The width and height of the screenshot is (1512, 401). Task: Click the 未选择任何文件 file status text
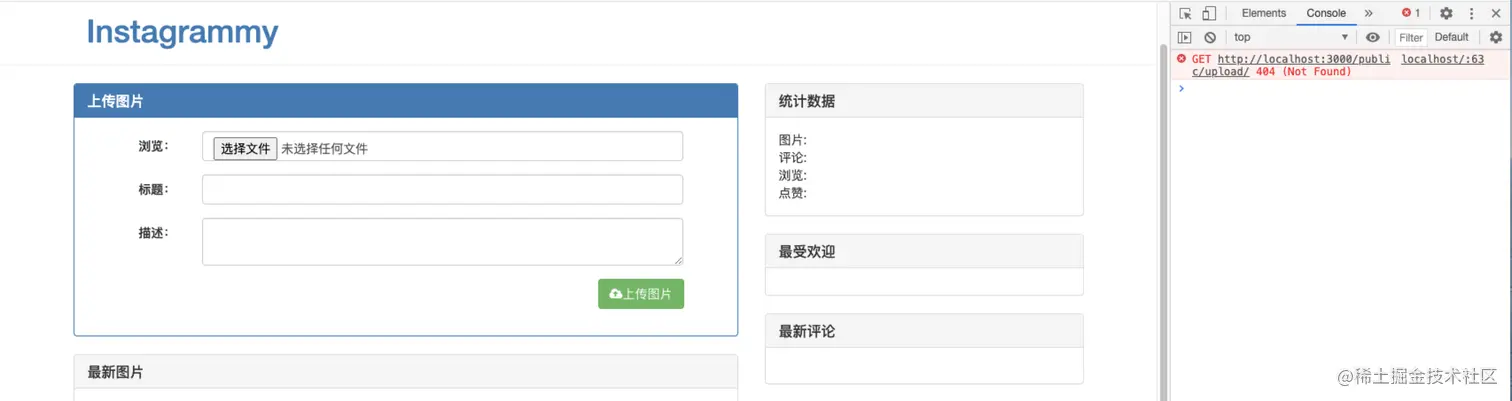coord(325,148)
